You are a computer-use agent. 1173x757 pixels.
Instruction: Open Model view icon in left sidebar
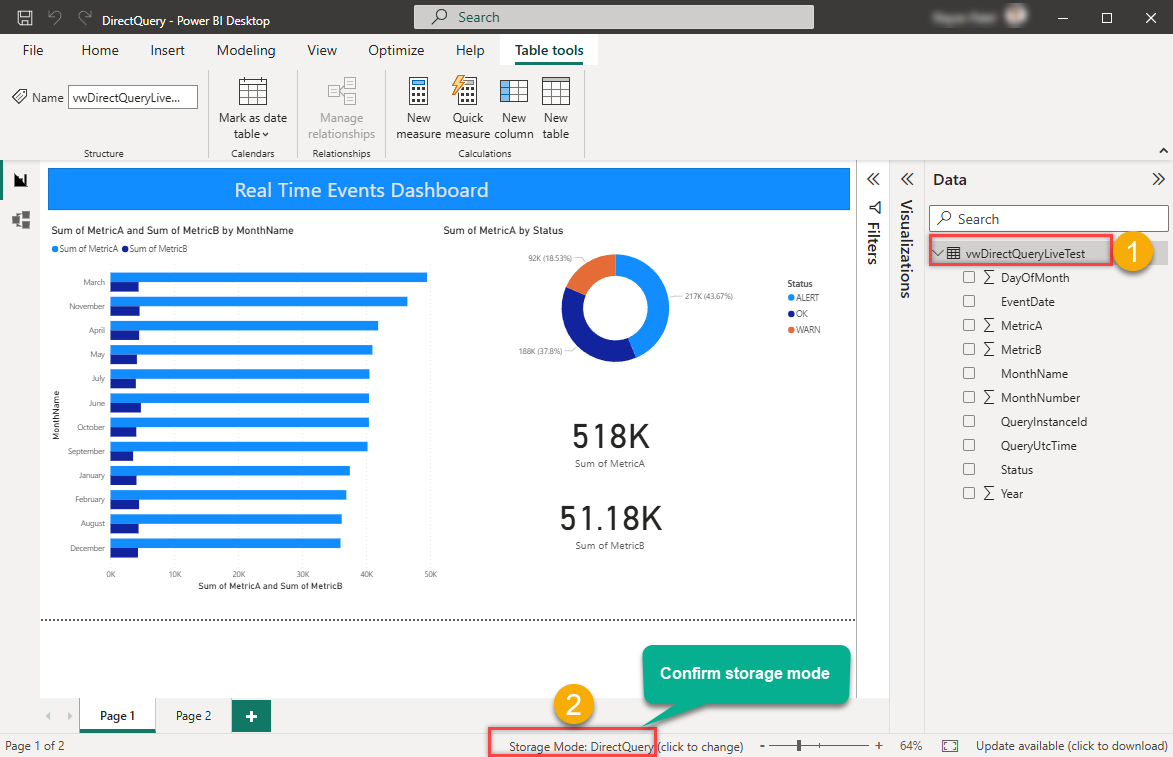click(x=20, y=220)
